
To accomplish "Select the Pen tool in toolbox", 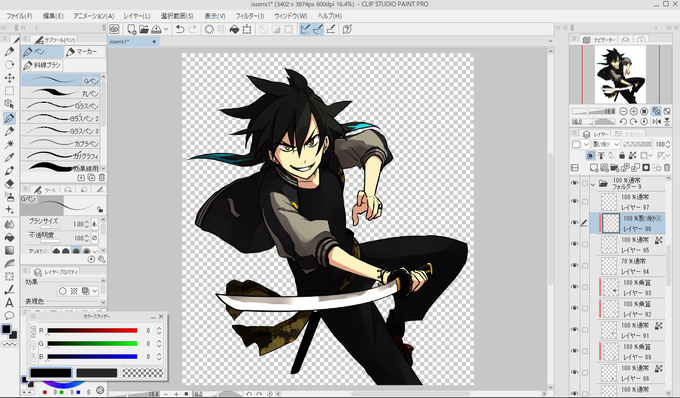I will (9, 118).
